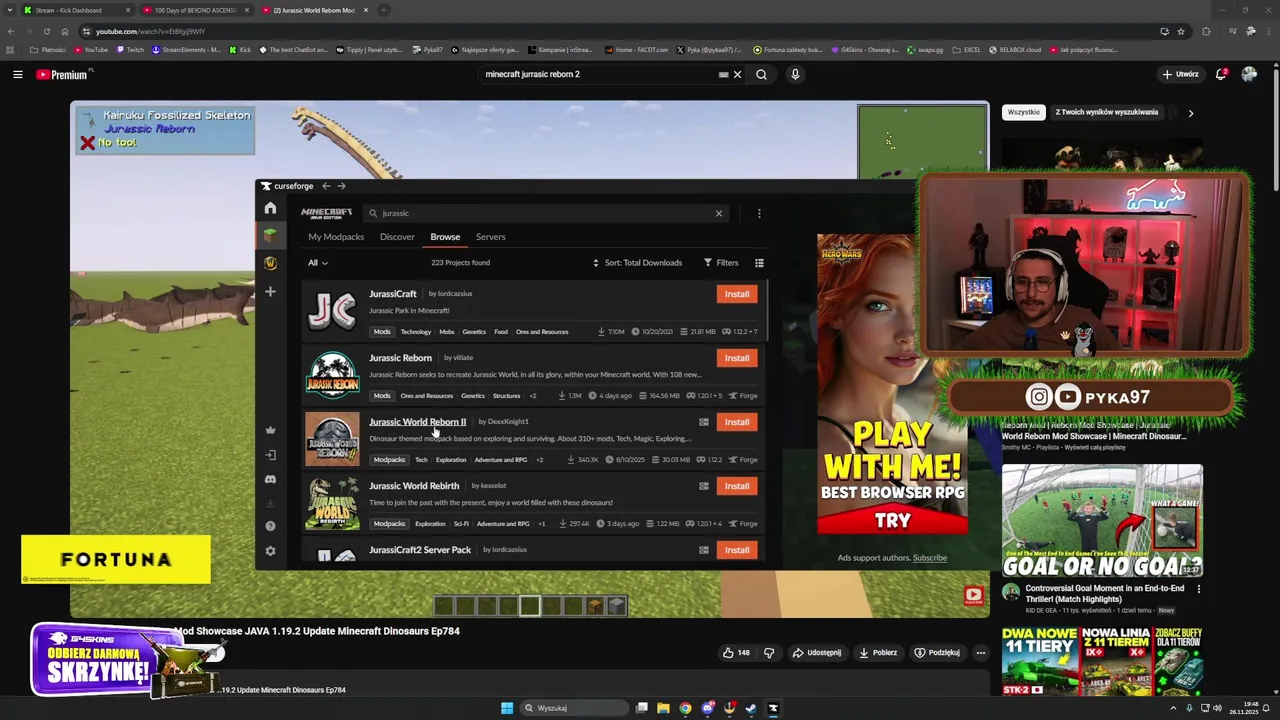Open the Filters panel in CurseForge
Image resolution: width=1280 pixels, height=720 pixels.
[x=721, y=263]
